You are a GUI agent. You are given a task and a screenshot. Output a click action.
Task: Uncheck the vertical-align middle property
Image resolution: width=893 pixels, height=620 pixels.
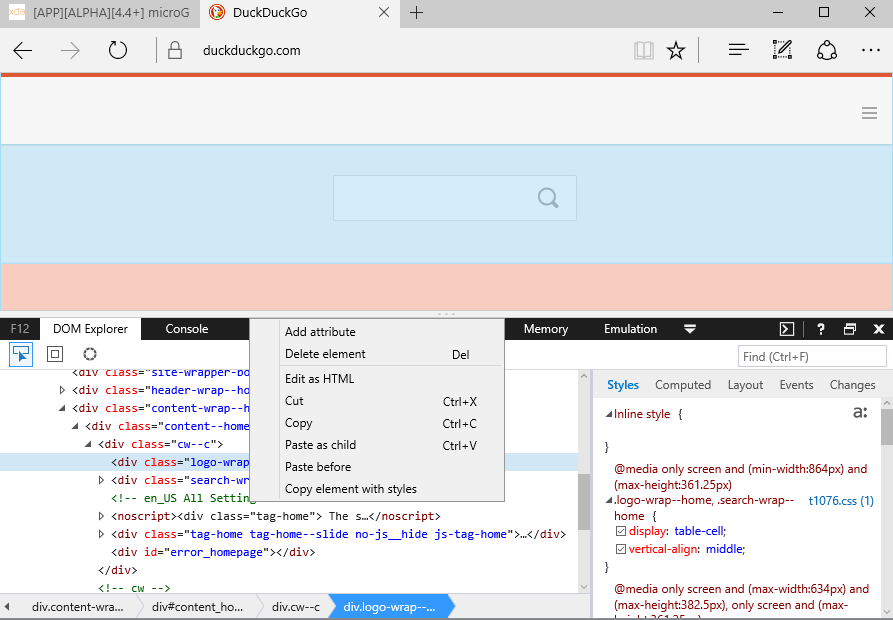(621, 549)
